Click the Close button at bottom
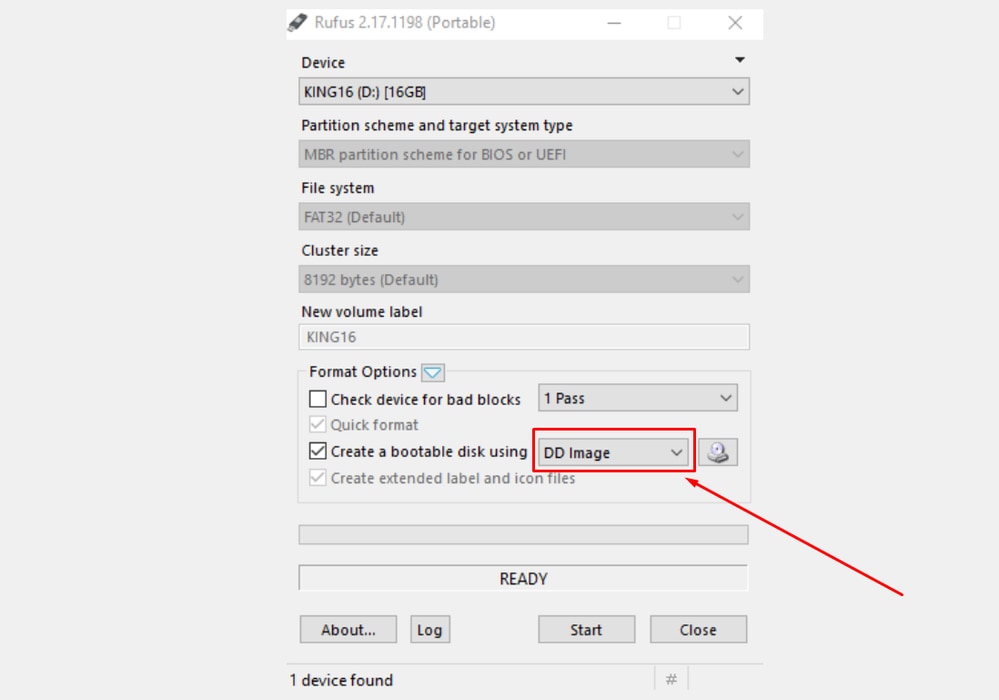The height and width of the screenshot is (700, 999). tap(698, 629)
